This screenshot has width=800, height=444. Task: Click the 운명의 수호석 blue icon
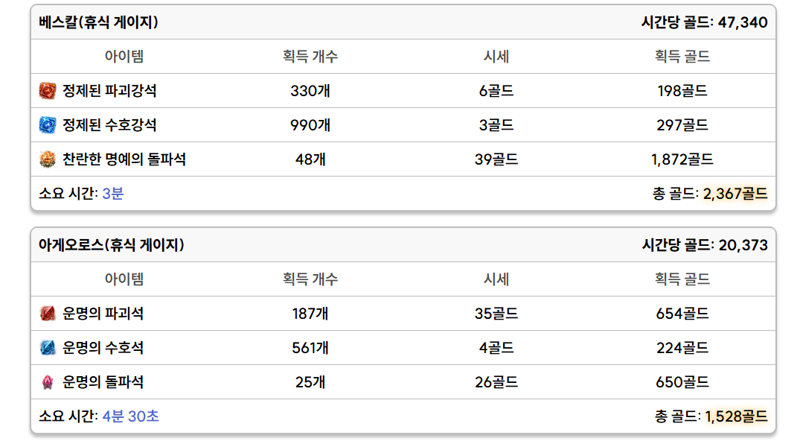[x=47, y=348]
